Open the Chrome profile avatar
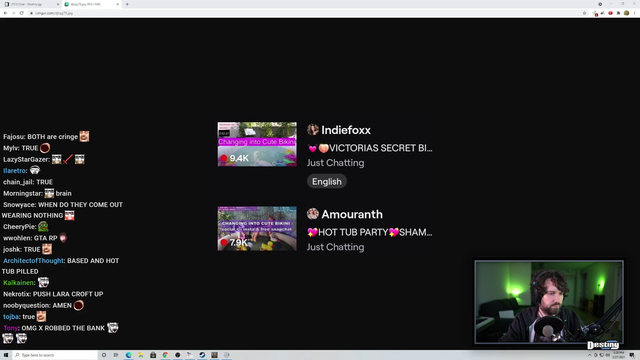The image size is (640, 360). [627, 13]
